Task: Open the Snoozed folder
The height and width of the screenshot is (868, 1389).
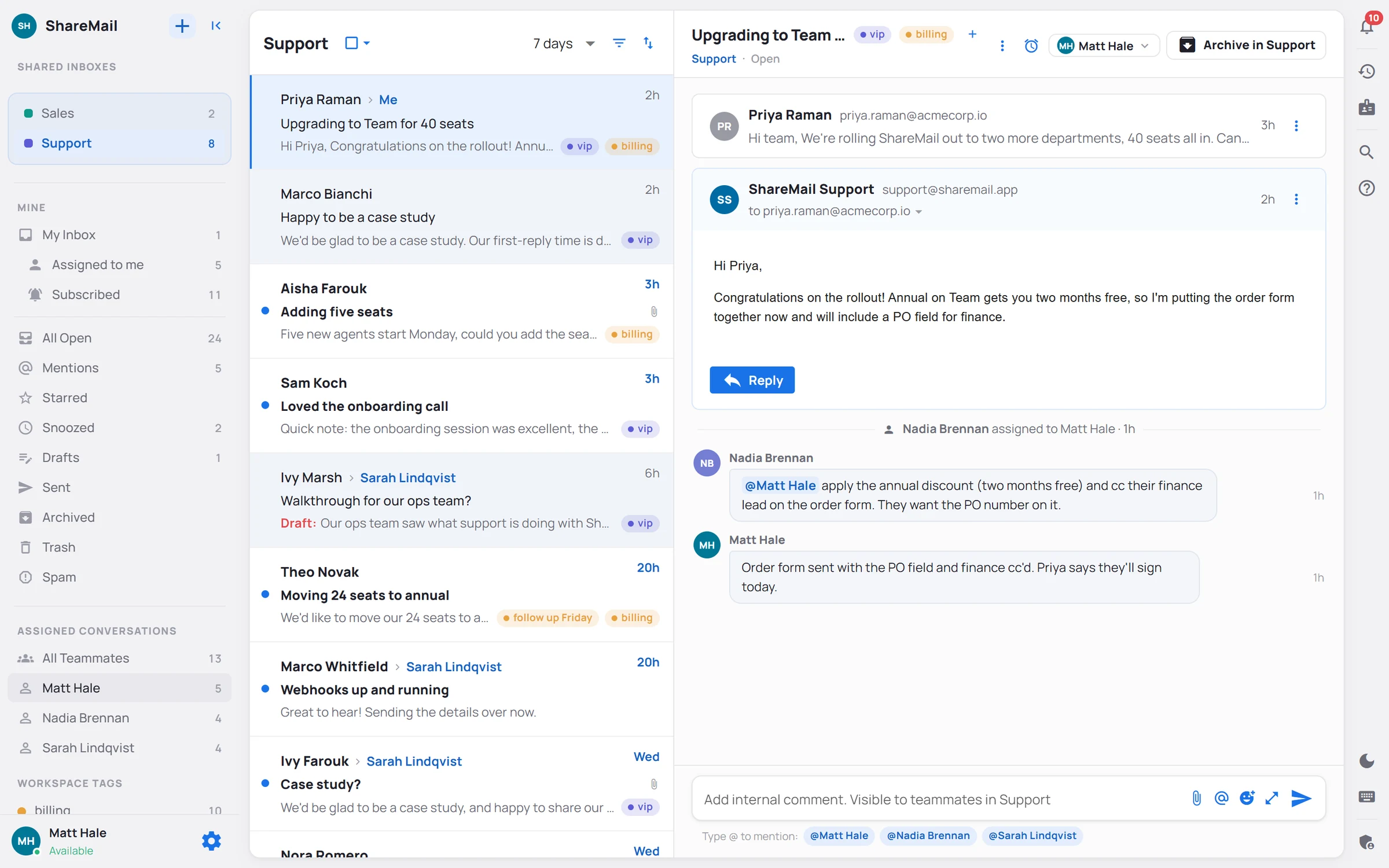Action: (120, 428)
